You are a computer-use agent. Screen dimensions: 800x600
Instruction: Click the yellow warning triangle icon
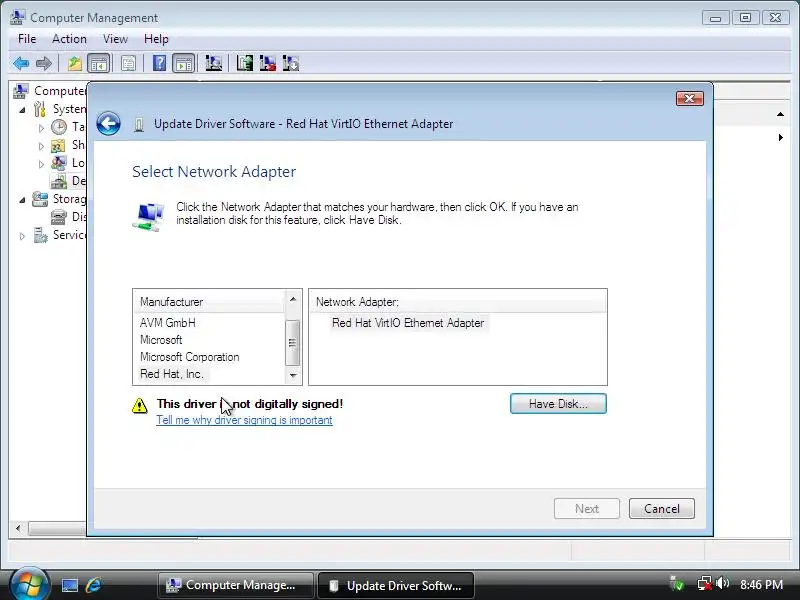139,406
